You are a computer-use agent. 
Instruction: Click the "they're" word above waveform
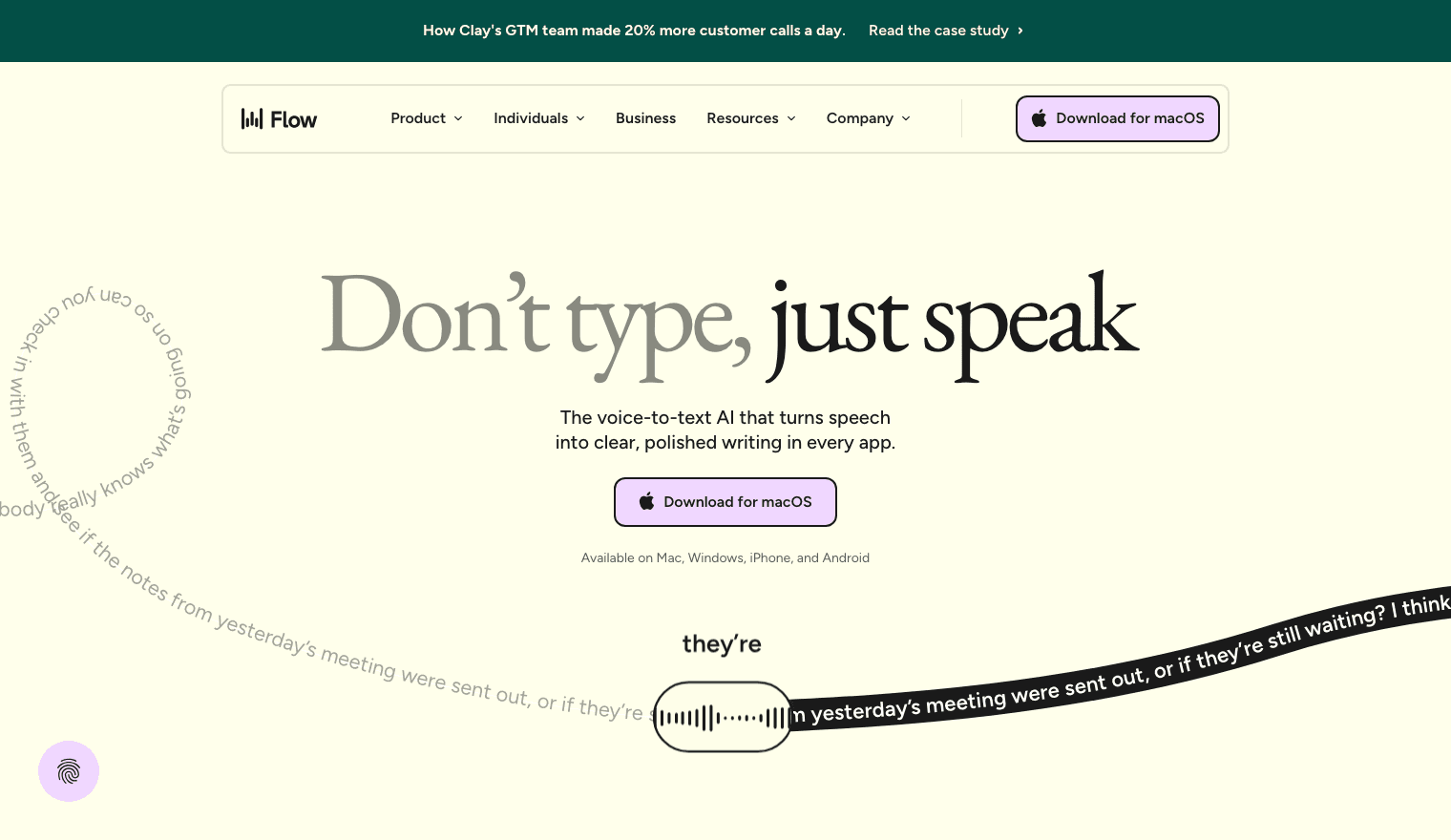pos(722,644)
